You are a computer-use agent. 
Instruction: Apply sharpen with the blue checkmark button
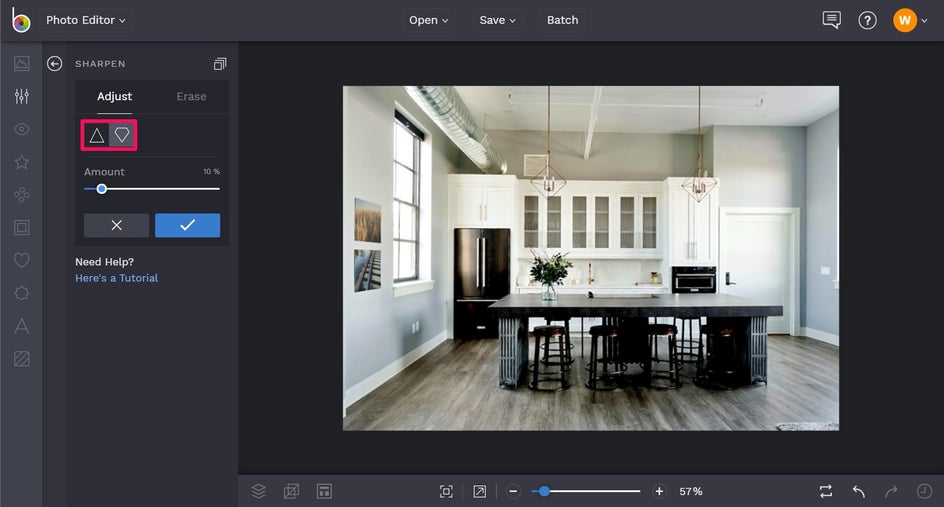click(x=187, y=225)
